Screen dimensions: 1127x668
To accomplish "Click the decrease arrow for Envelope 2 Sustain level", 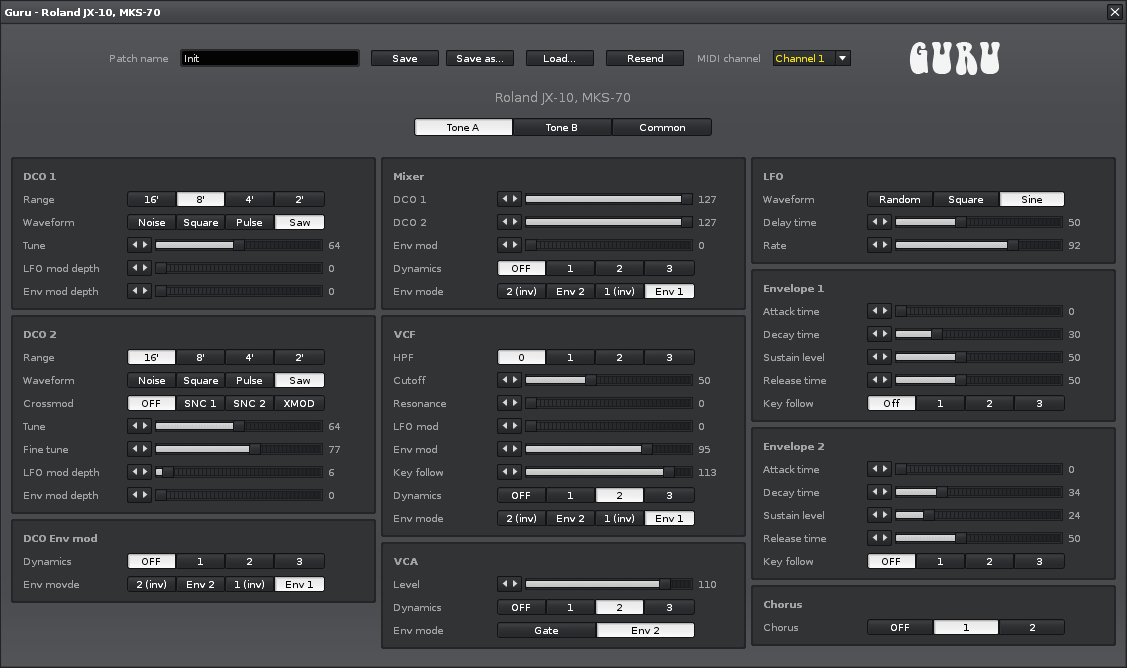I will 875,516.
